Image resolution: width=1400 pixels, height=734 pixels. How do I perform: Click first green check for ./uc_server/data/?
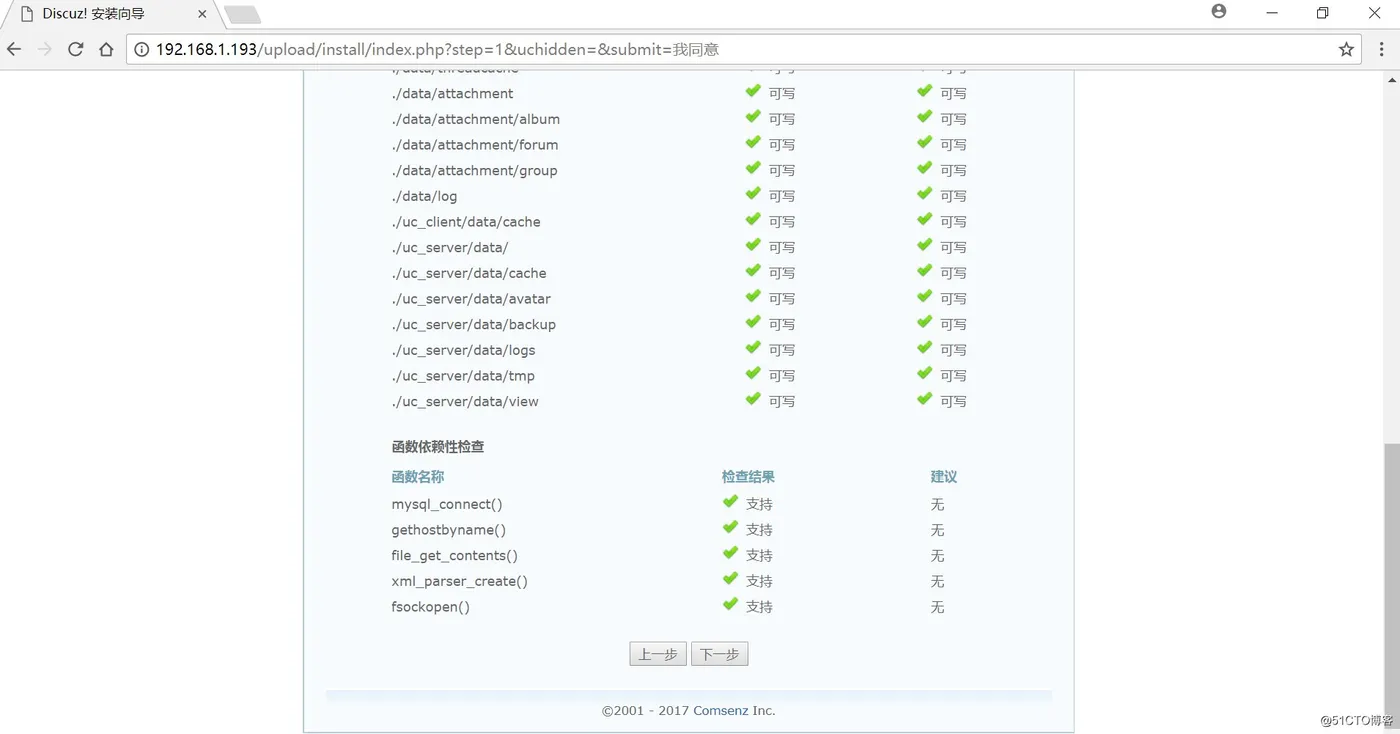(753, 245)
